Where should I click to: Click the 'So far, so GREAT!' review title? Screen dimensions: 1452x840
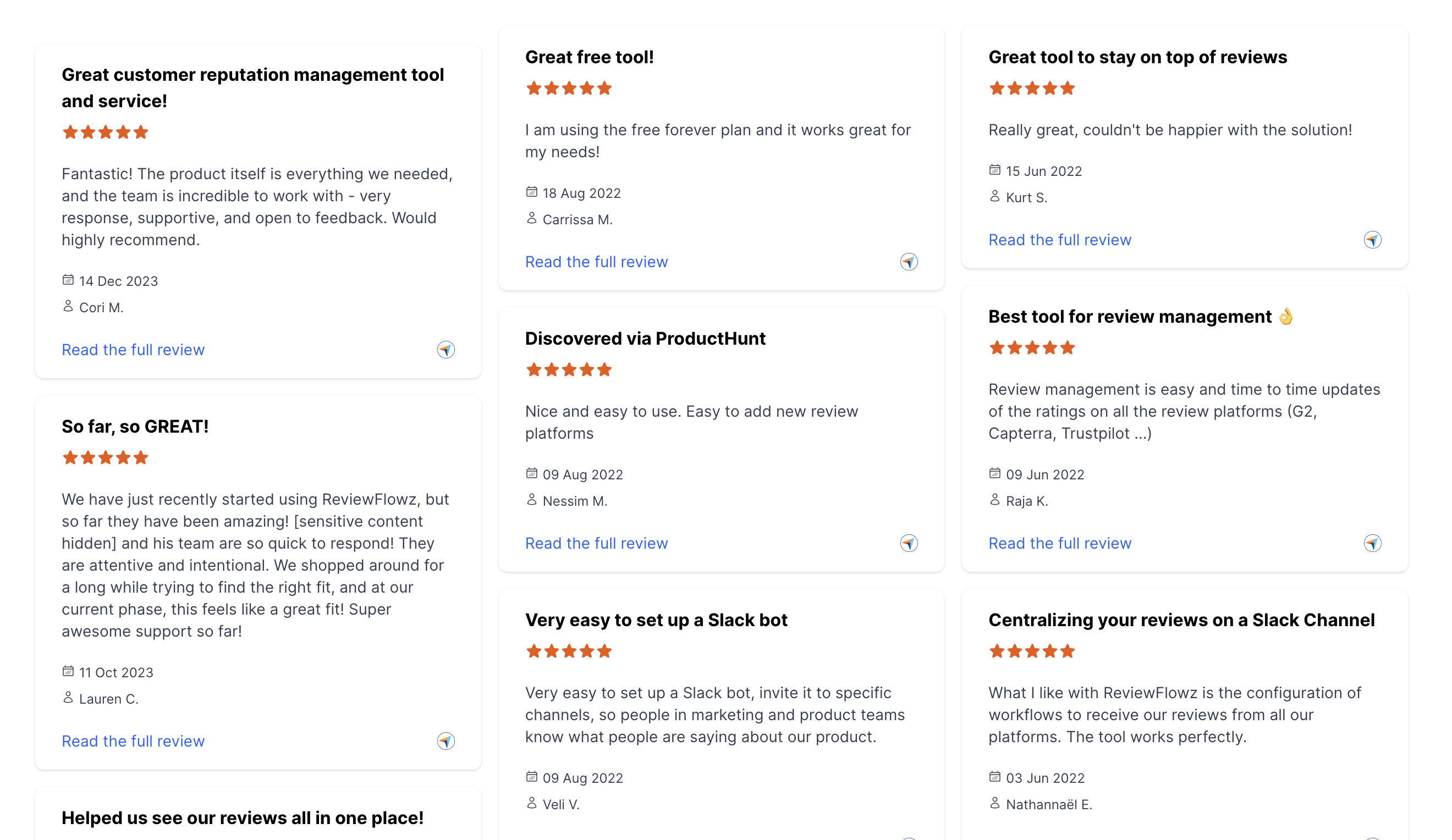tap(135, 426)
